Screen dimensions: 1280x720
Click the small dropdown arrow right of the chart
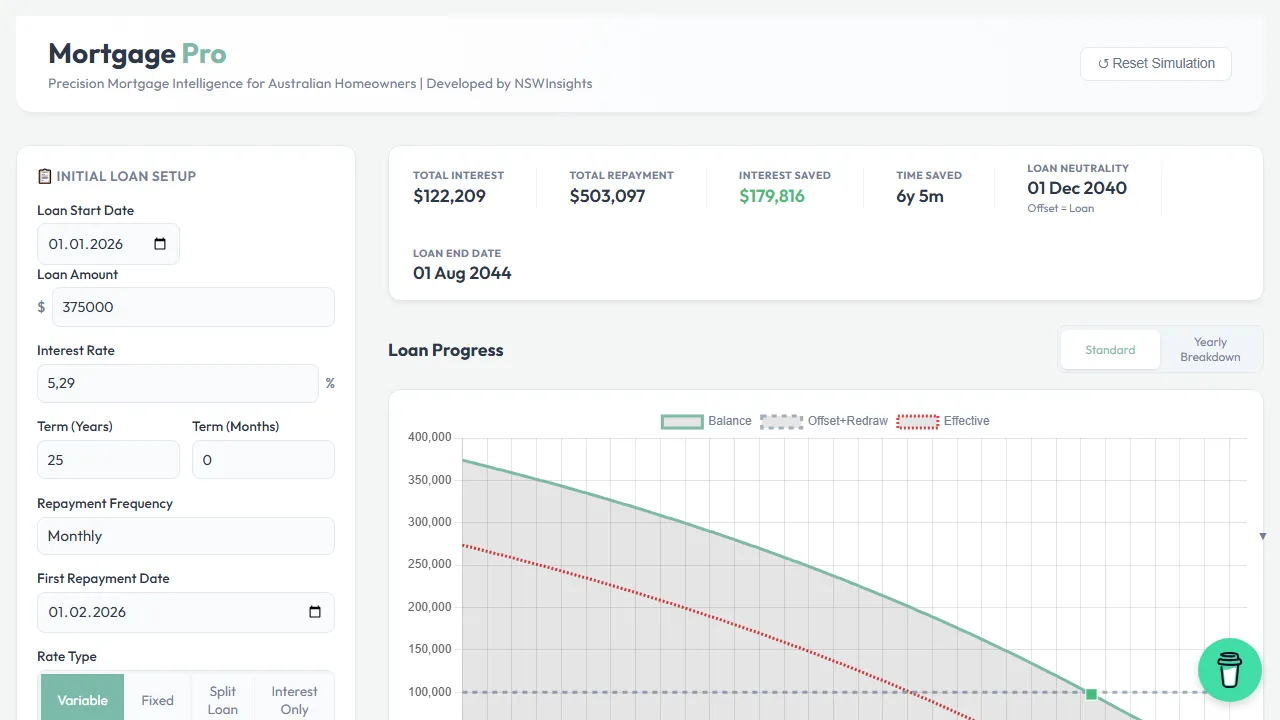coord(1262,536)
